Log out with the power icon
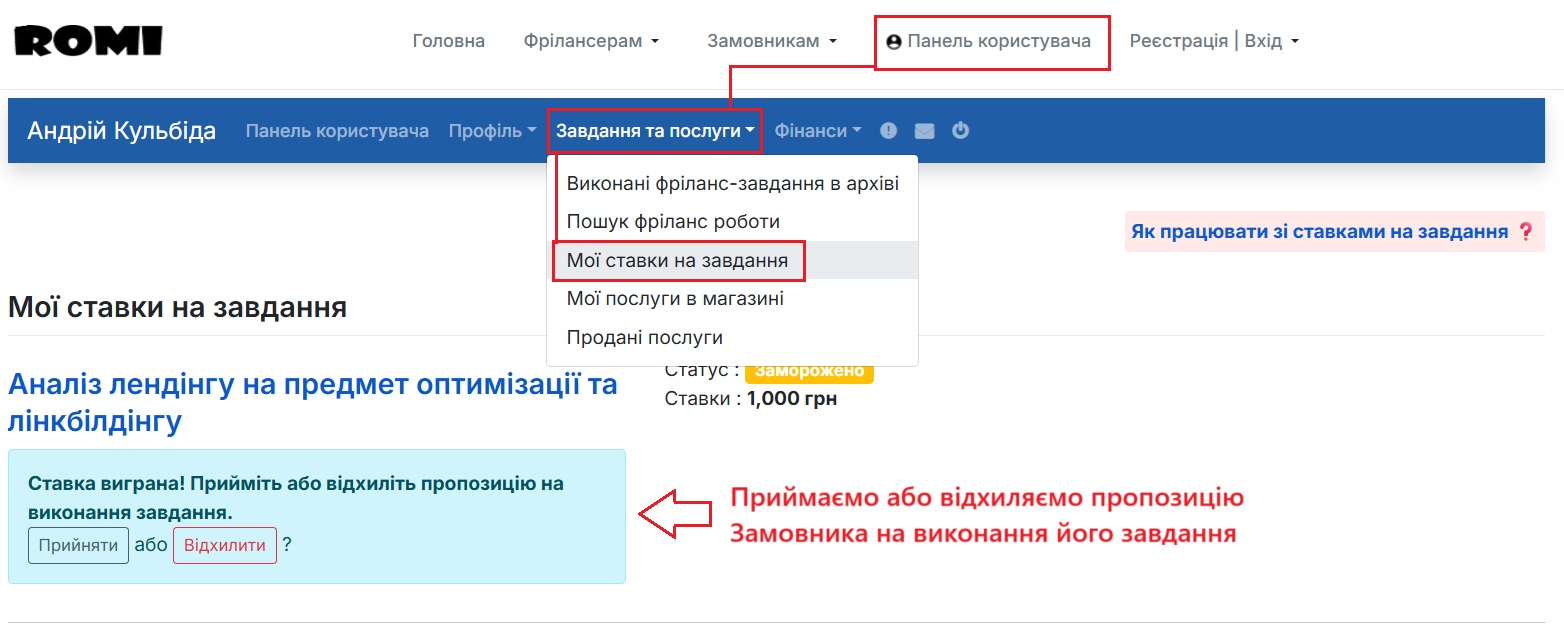 (960, 129)
